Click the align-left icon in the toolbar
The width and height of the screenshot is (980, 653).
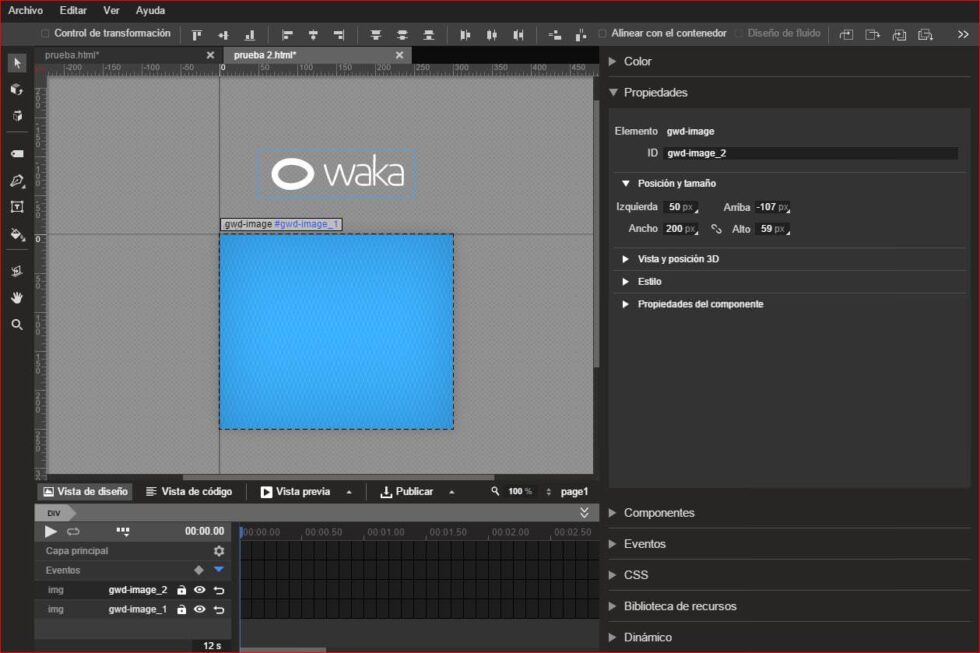(287, 33)
